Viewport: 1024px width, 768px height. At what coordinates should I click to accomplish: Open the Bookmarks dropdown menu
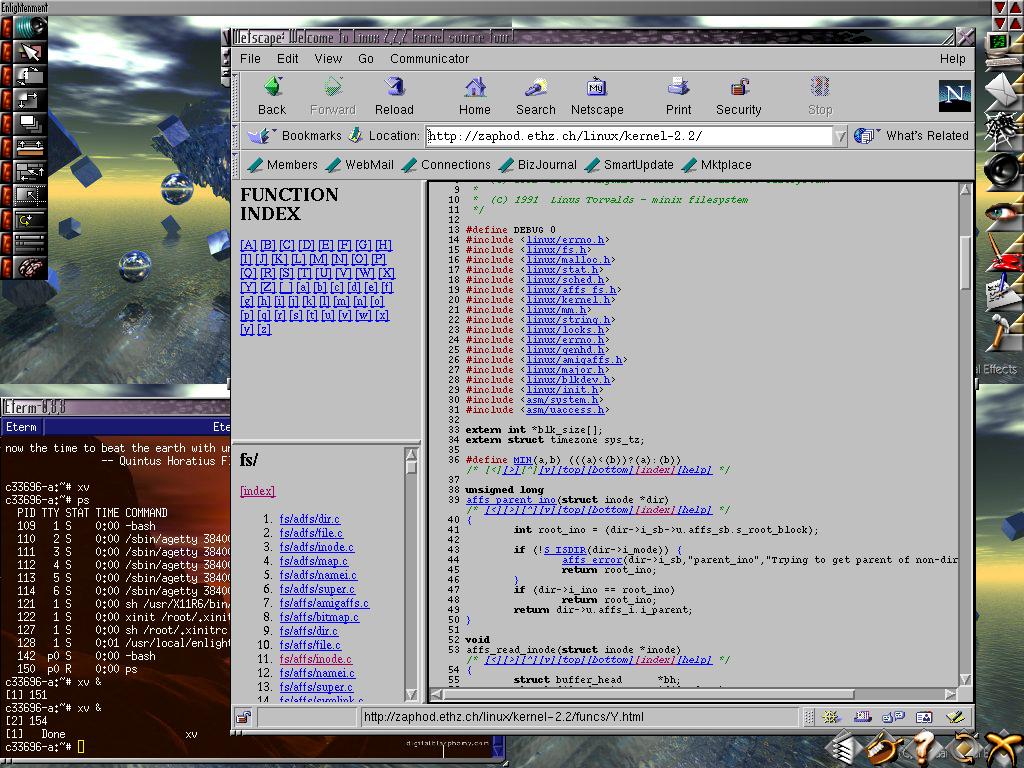tap(293, 135)
